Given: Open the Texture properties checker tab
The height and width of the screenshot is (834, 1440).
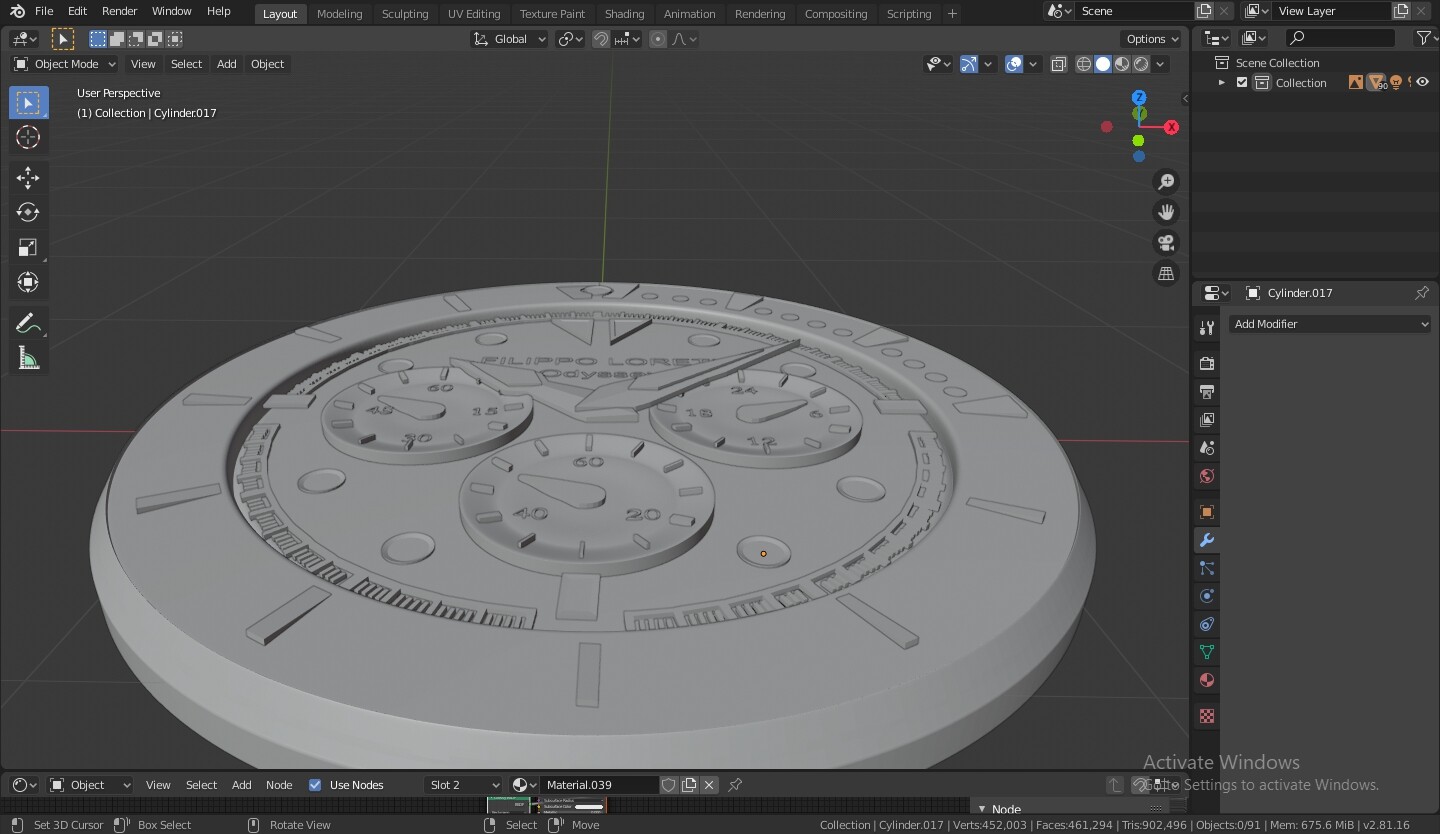Looking at the screenshot, I should click(x=1207, y=716).
